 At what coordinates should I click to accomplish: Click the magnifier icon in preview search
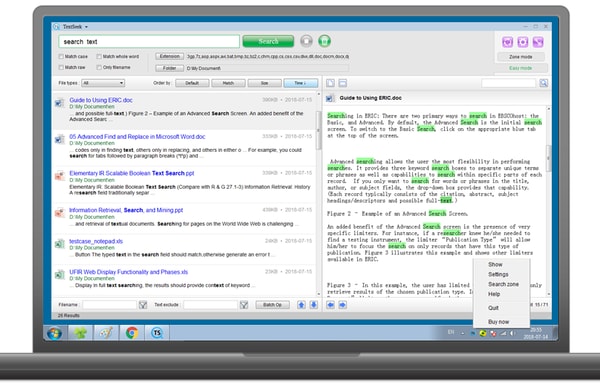pos(543,83)
